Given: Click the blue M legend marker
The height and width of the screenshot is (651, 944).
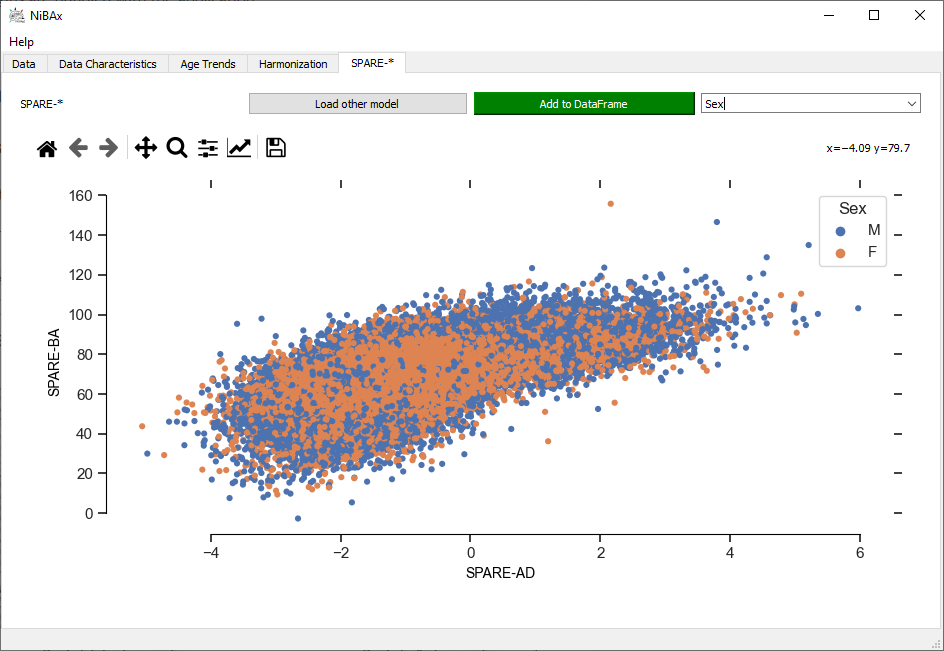Looking at the screenshot, I should 840,231.
